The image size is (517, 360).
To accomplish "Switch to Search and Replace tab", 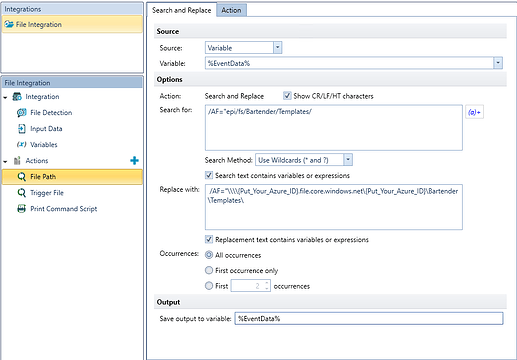I will [x=182, y=10].
